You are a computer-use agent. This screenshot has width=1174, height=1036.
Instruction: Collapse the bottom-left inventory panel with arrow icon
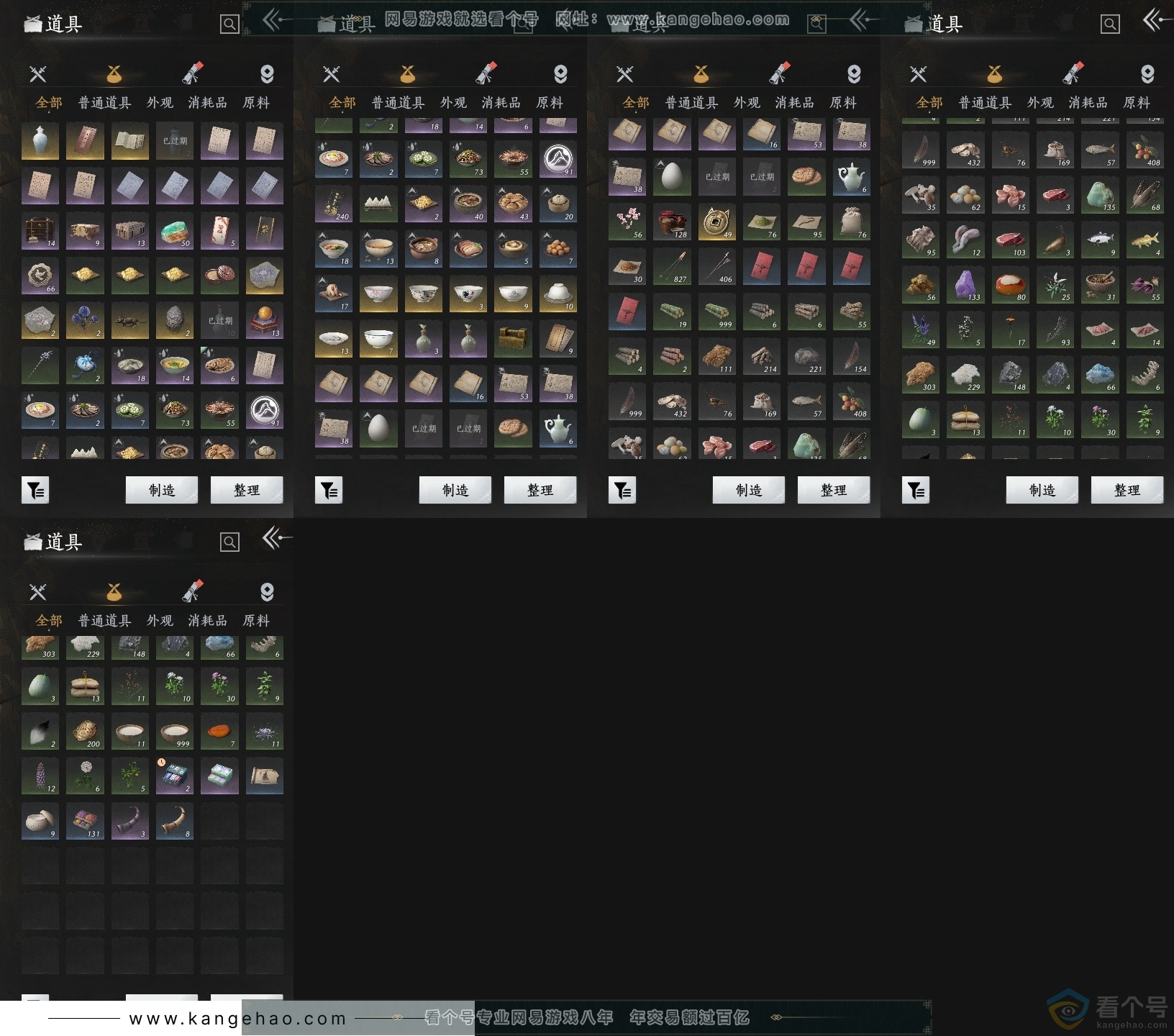point(277,537)
